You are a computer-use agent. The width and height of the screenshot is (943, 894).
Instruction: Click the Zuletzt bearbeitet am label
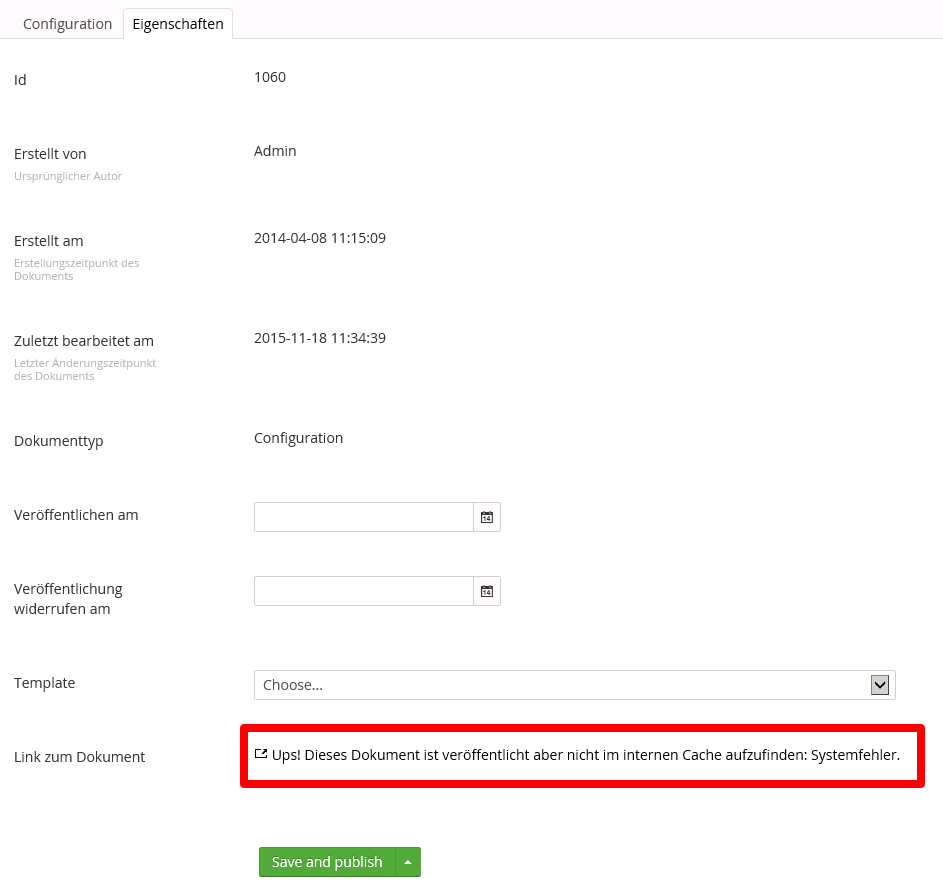84,341
